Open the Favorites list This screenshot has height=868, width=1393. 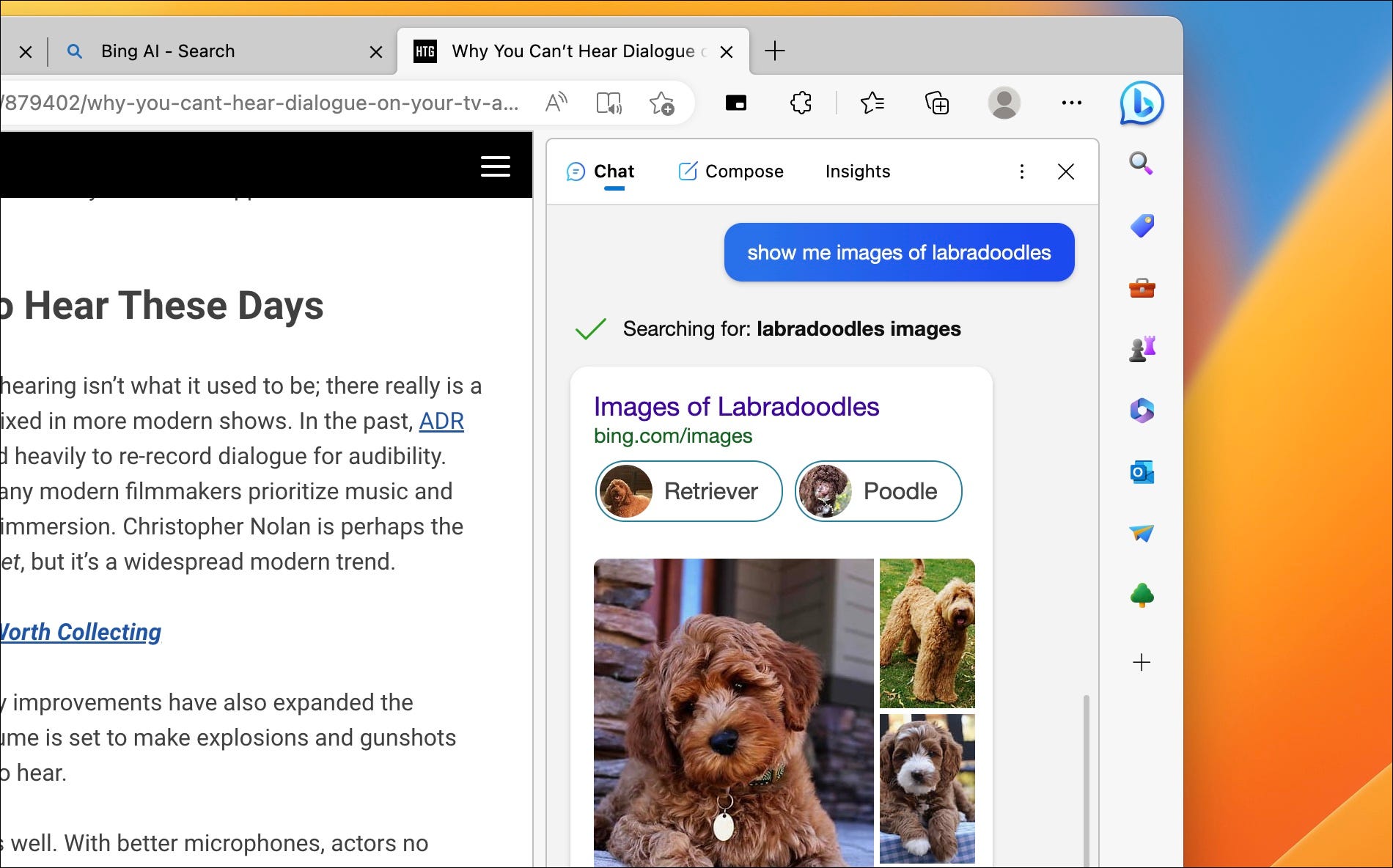click(872, 103)
